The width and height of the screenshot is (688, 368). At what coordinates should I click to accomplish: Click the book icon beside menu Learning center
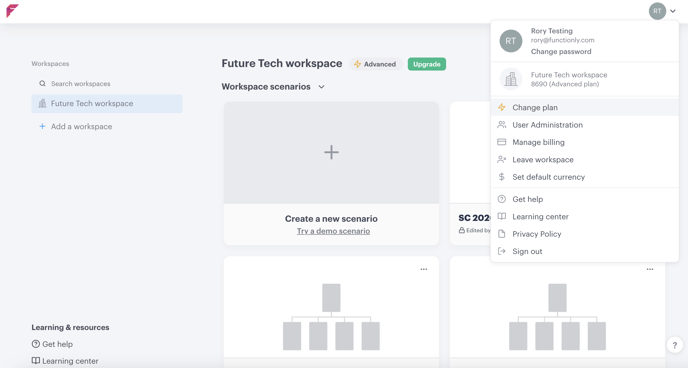click(x=502, y=216)
